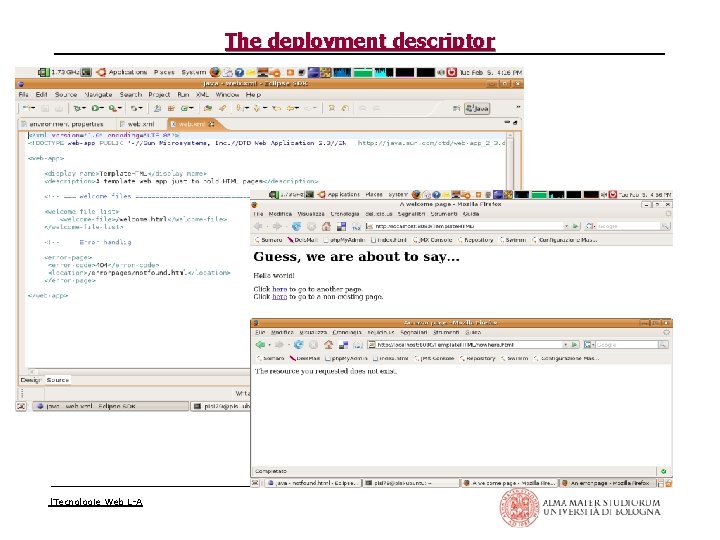720x540 pixels.
Task: Click the Ubuntu logo beside Applications in top panel
Action: pos(101,72)
